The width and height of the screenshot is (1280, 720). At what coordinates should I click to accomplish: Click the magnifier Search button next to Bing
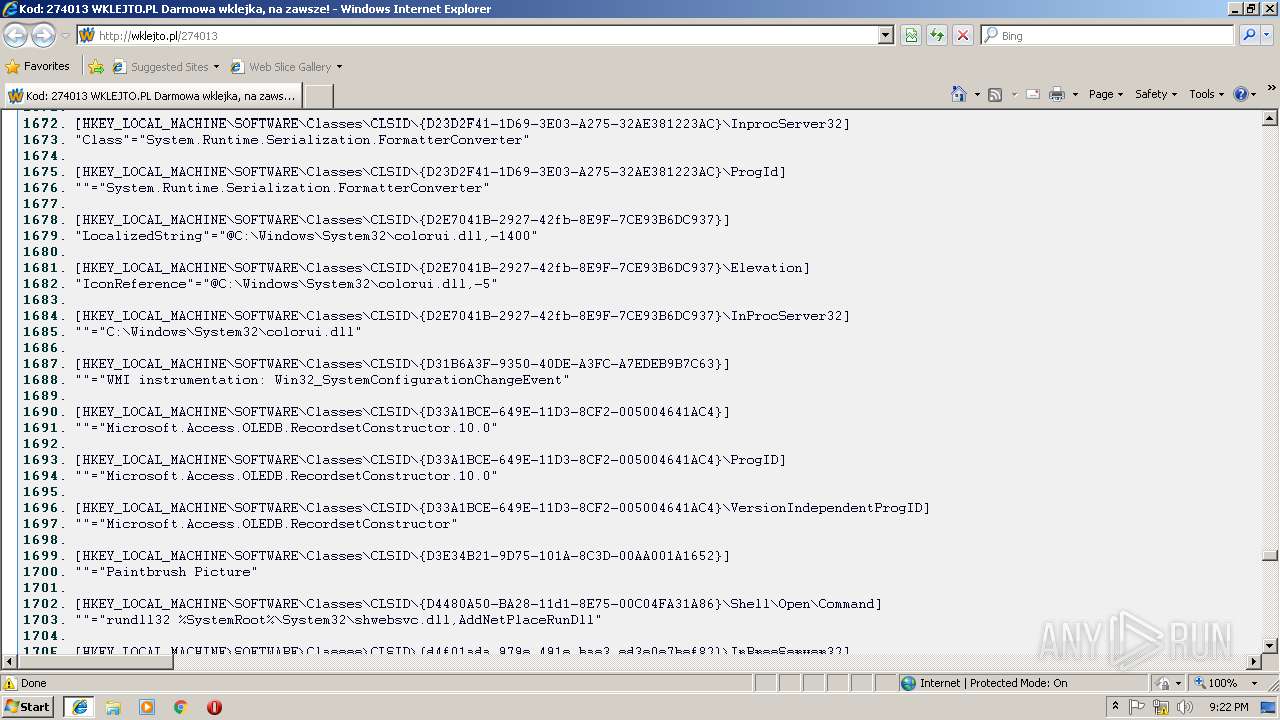click(1249, 35)
